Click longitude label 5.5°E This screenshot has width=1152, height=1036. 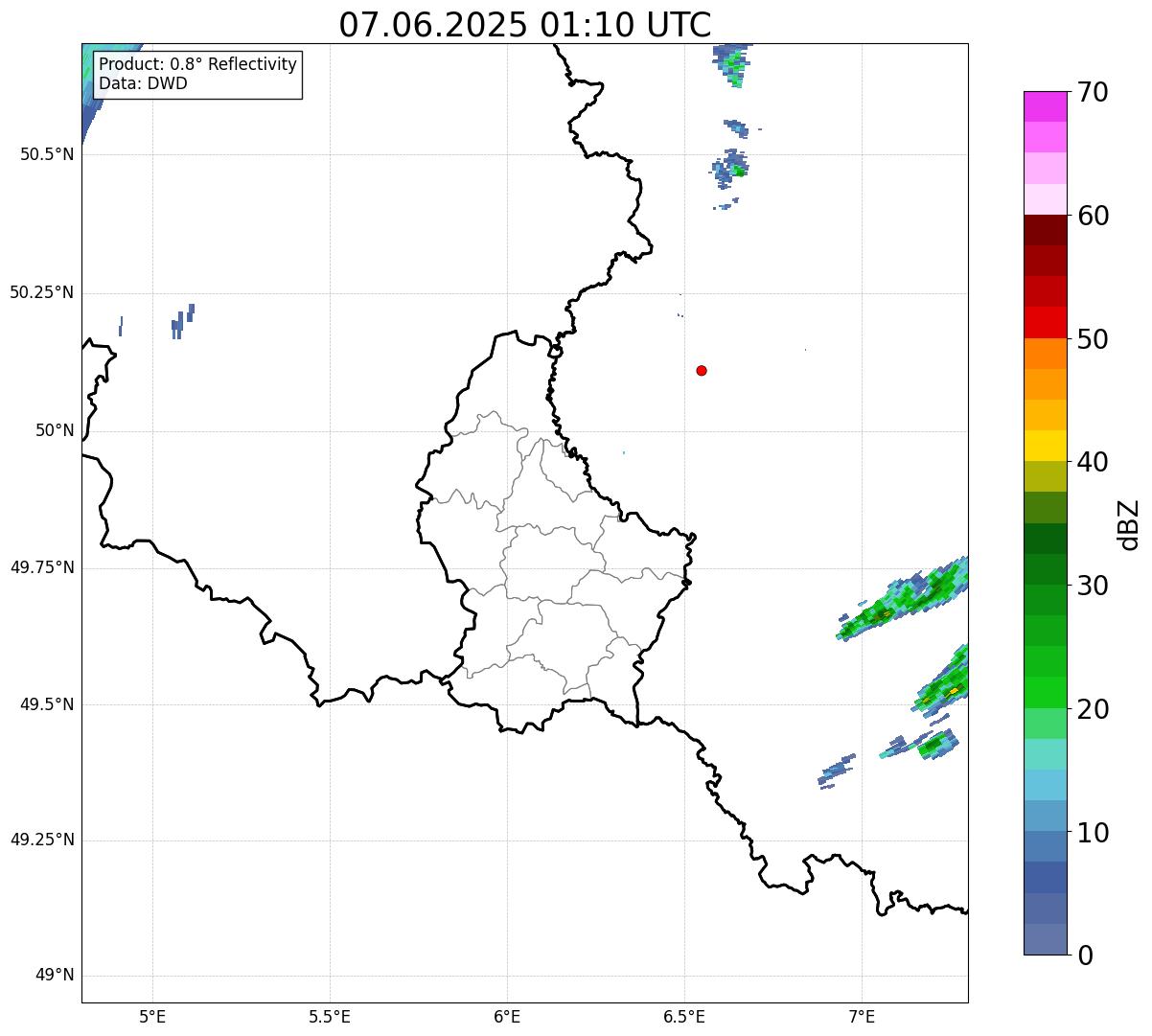[330, 1016]
